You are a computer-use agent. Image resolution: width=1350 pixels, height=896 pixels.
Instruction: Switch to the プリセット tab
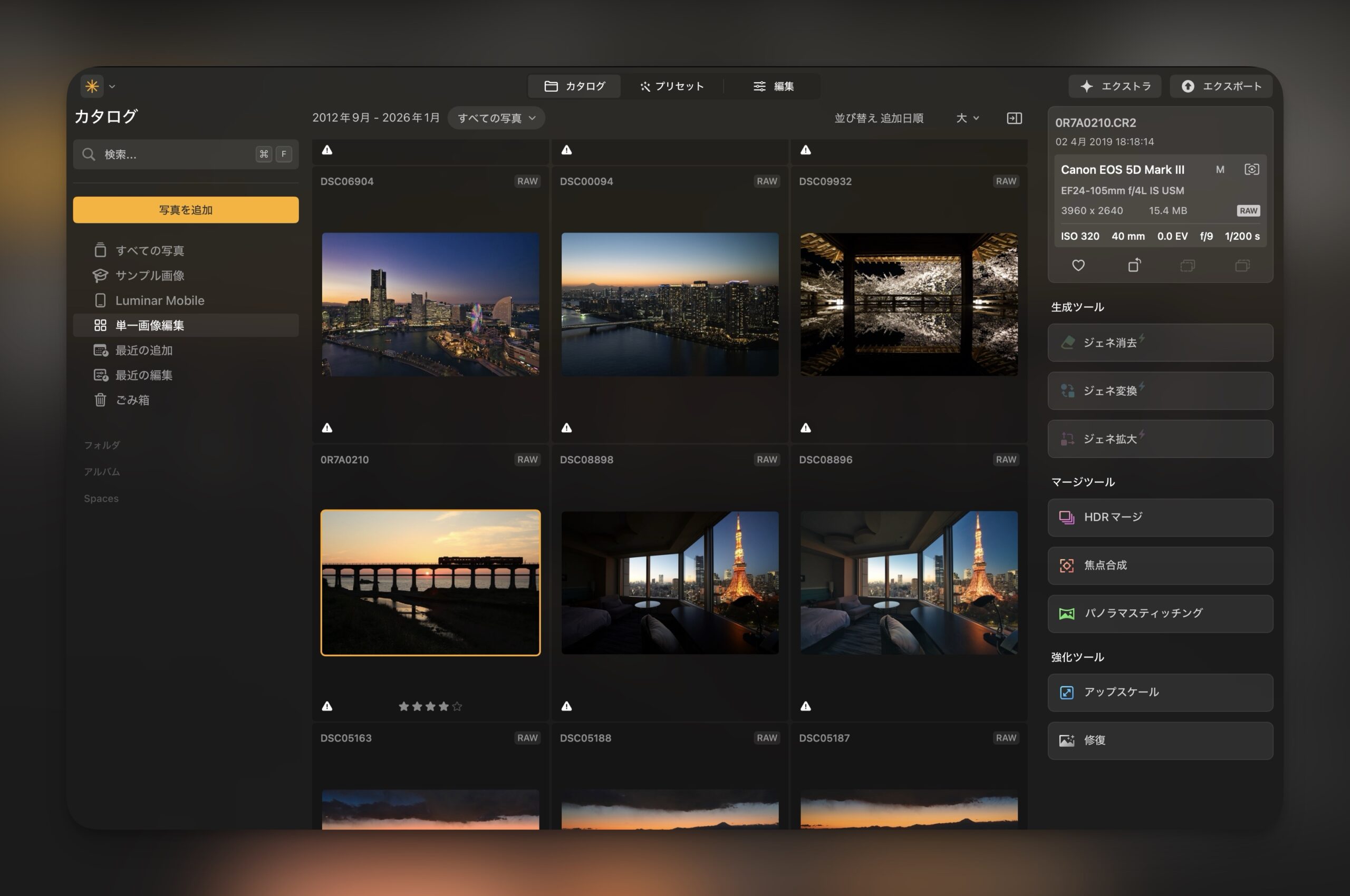pos(672,86)
